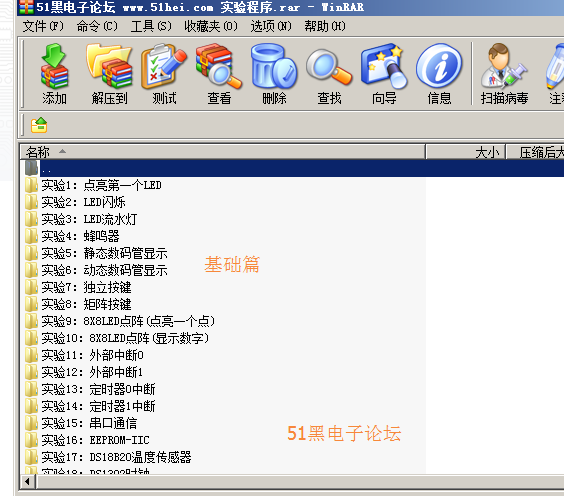
Task: Click the horizontal scrollbar left arrow
Action: tap(27, 481)
